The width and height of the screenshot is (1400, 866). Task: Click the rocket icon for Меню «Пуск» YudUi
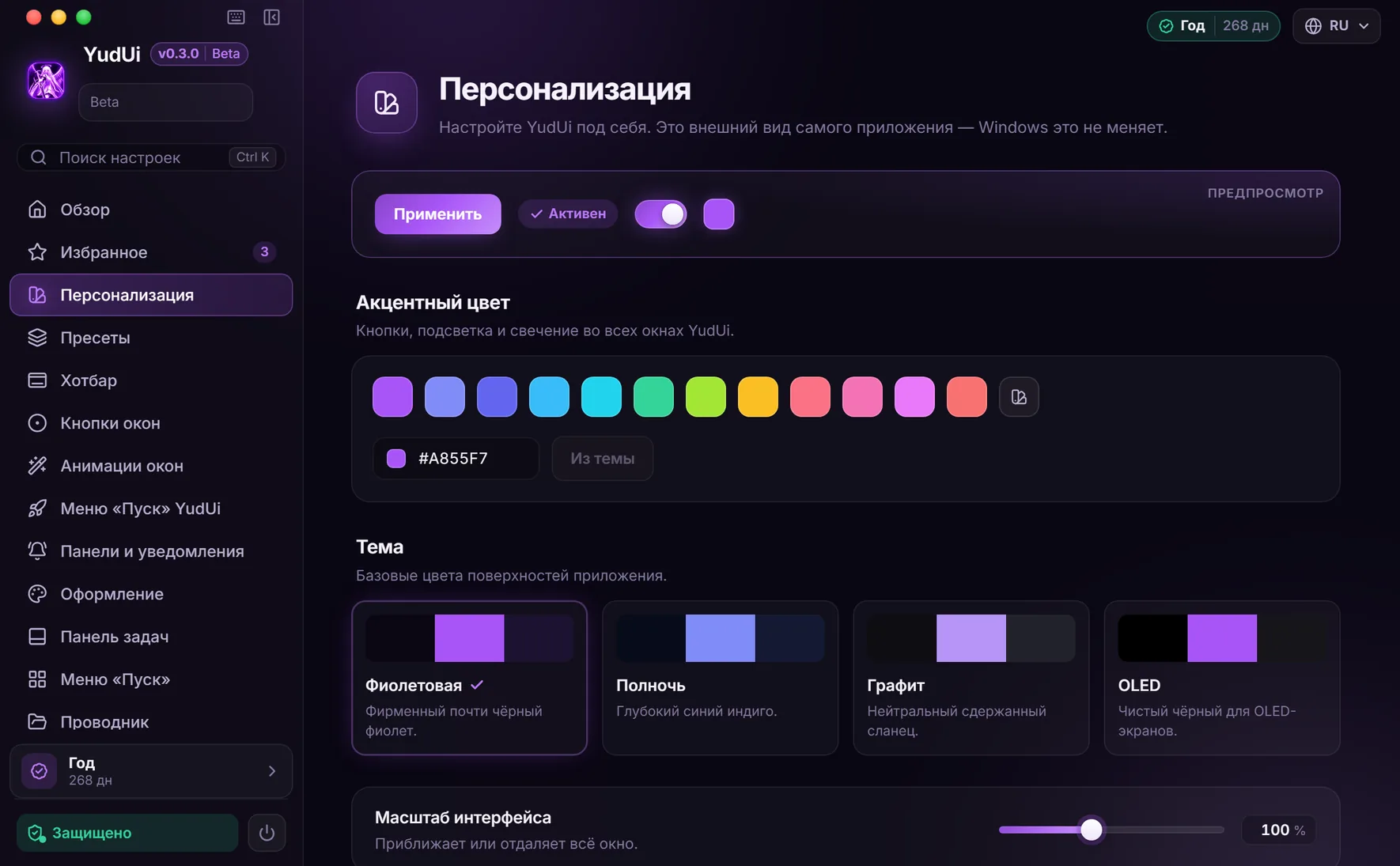click(x=37, y=509)
